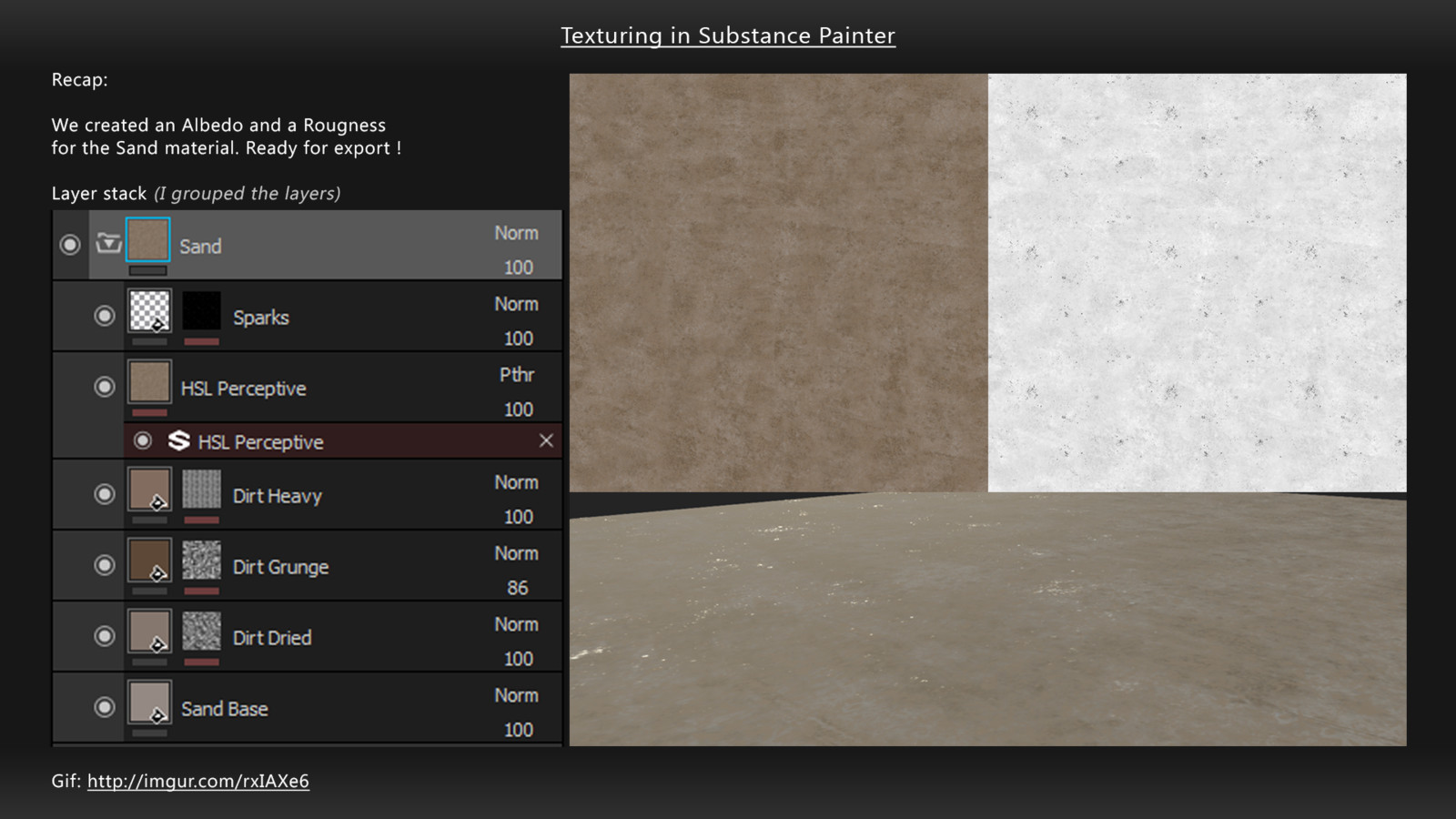
Task: Select the black mask of Sparks layer
Action: [x=201, y=310]
